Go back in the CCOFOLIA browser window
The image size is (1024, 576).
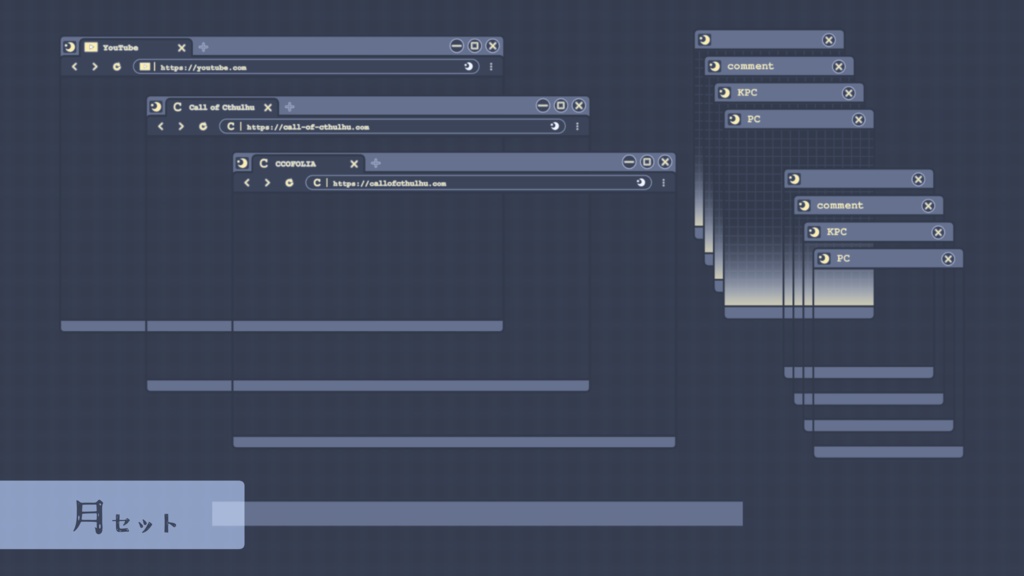click(247, 183)
